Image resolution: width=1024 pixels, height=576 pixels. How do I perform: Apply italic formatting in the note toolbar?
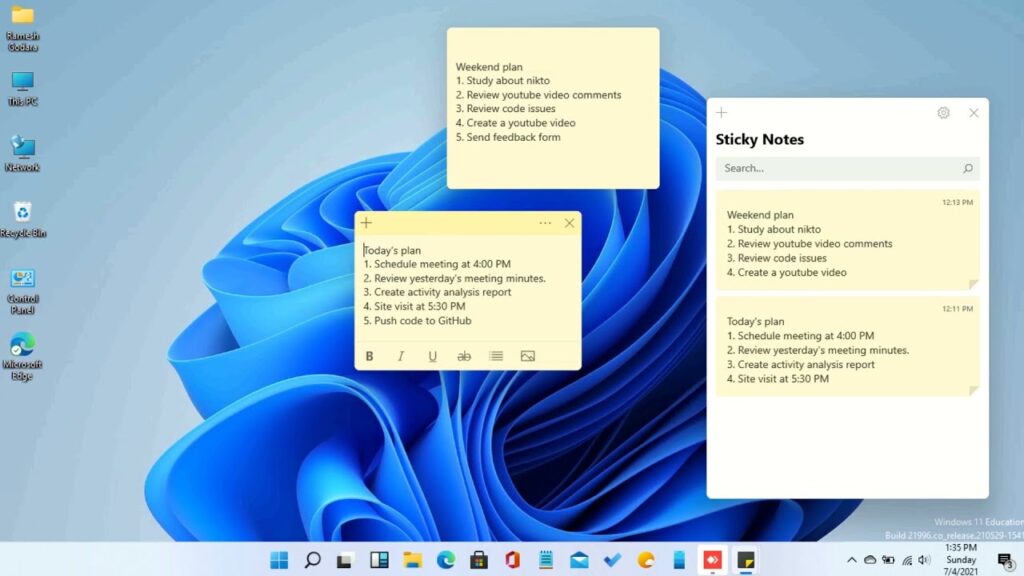(x=401, y=355)
